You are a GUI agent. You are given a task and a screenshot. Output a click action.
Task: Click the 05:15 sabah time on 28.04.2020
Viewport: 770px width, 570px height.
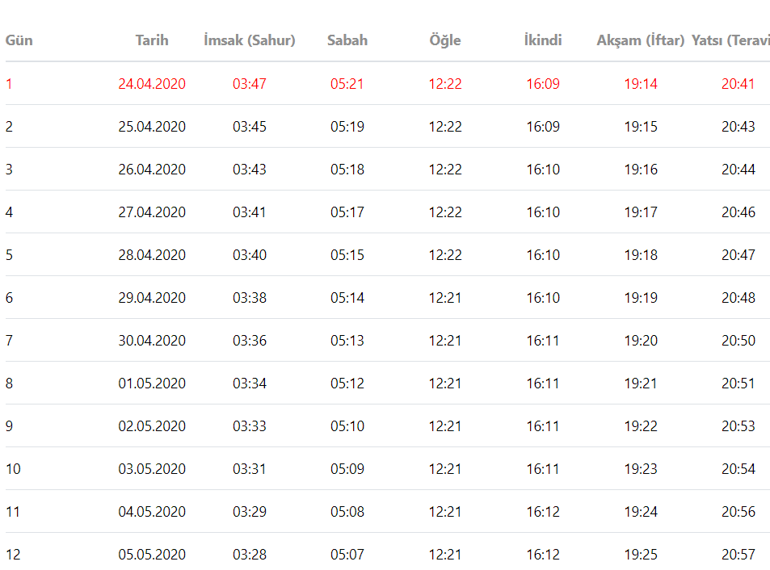point(347,255)
